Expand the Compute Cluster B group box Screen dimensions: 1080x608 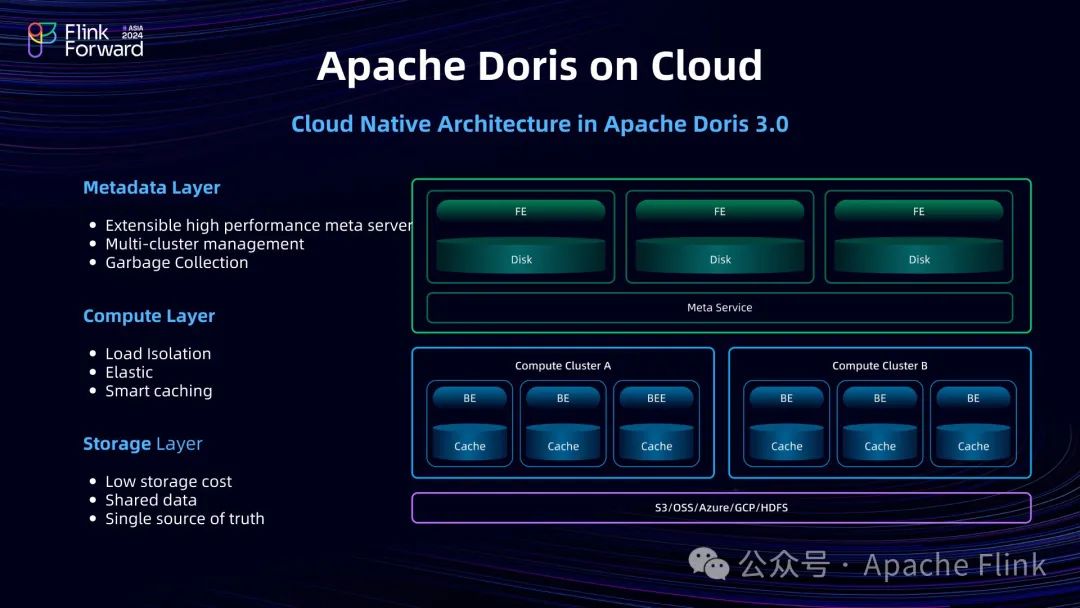(x=879, y=366)
